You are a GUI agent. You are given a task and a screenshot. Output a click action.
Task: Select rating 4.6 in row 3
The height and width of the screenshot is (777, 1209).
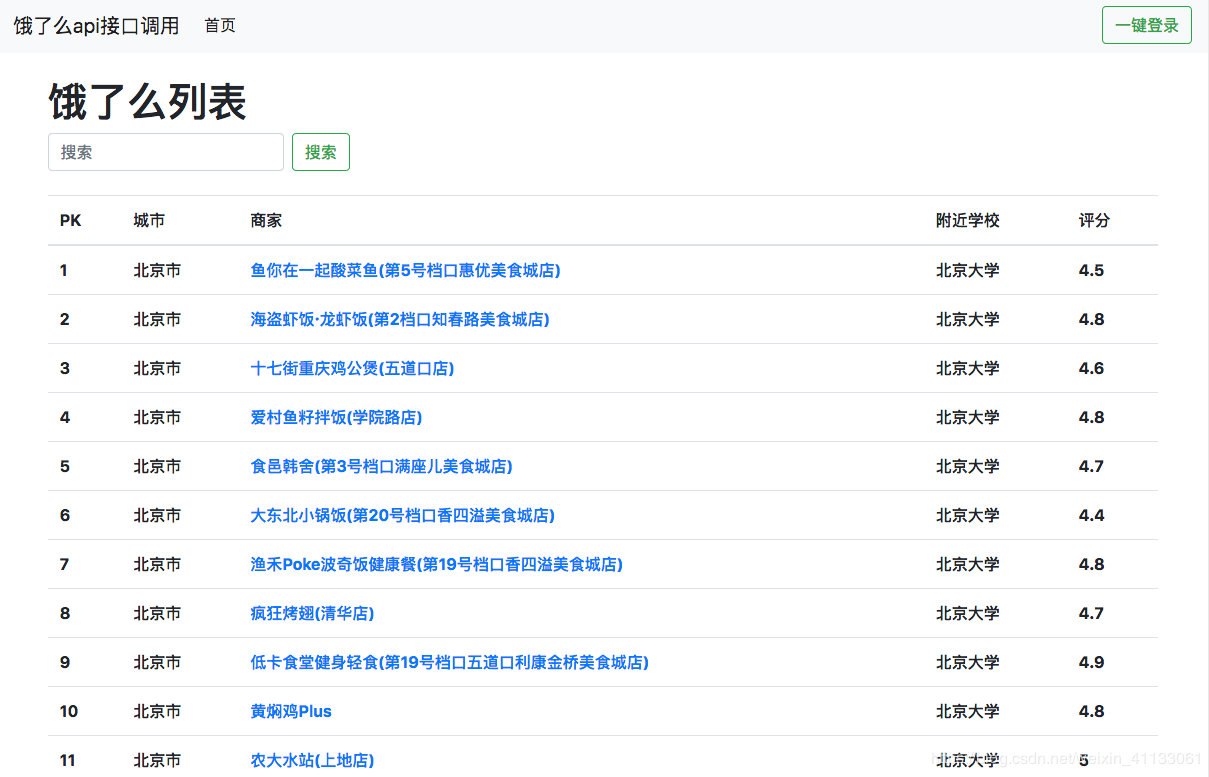1091,368
